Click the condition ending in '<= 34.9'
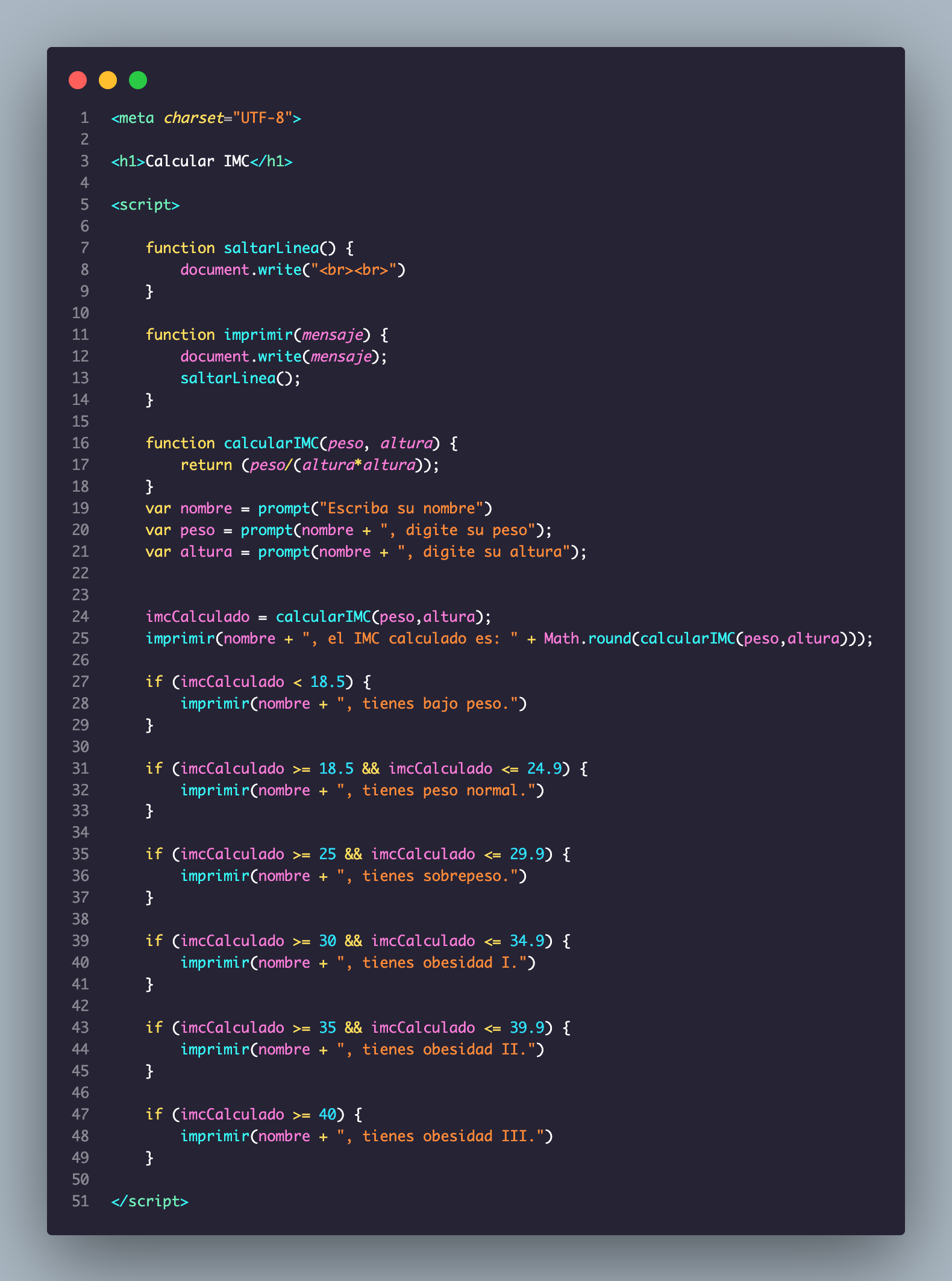 coord(358,941)
